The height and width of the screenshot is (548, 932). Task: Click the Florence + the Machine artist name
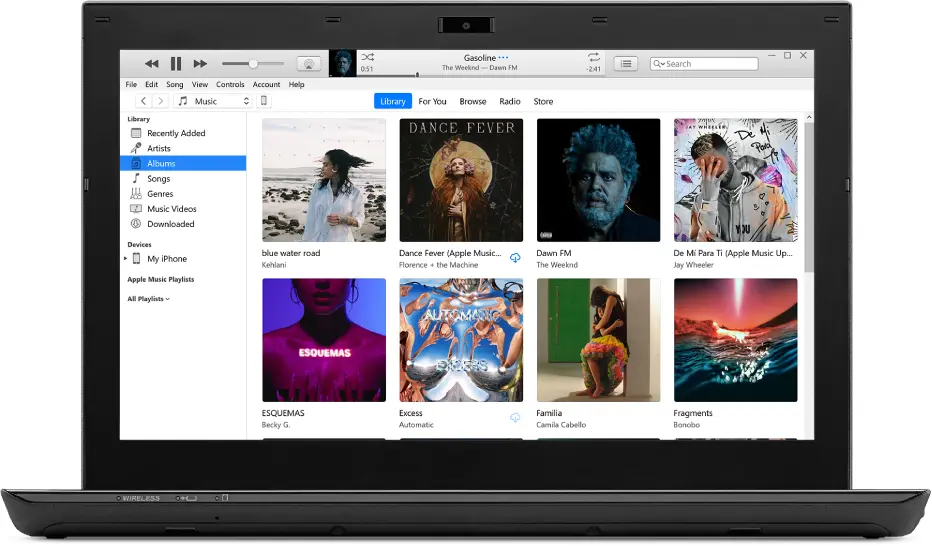[x=439, y=265]
